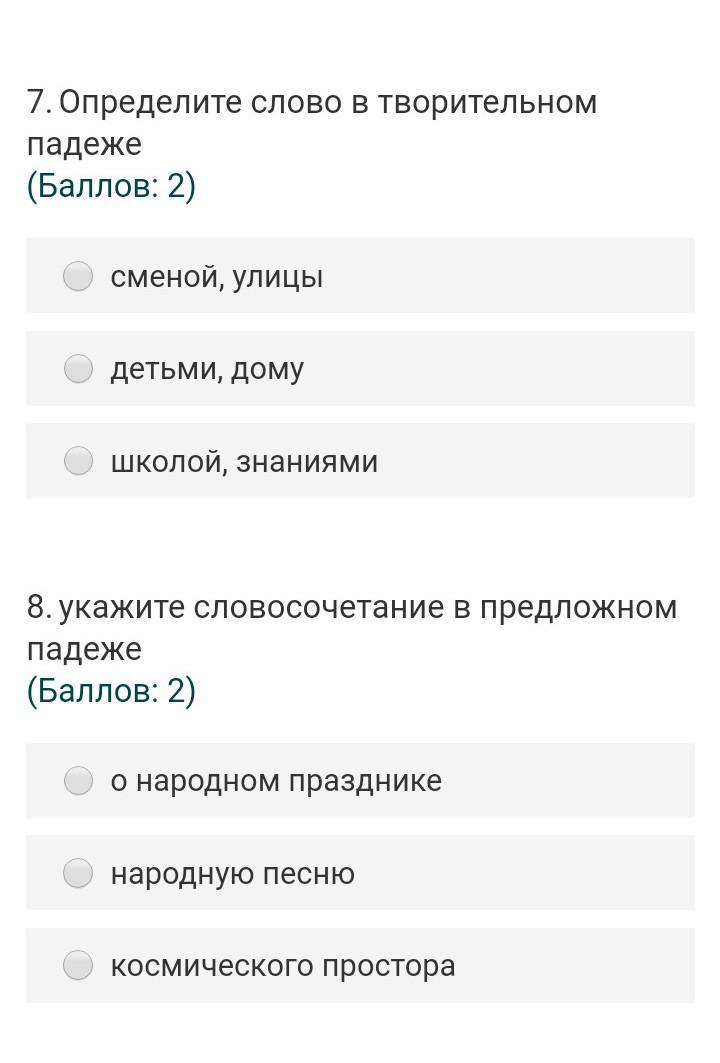Click the 'космического простора' option text

coord(283,967)
